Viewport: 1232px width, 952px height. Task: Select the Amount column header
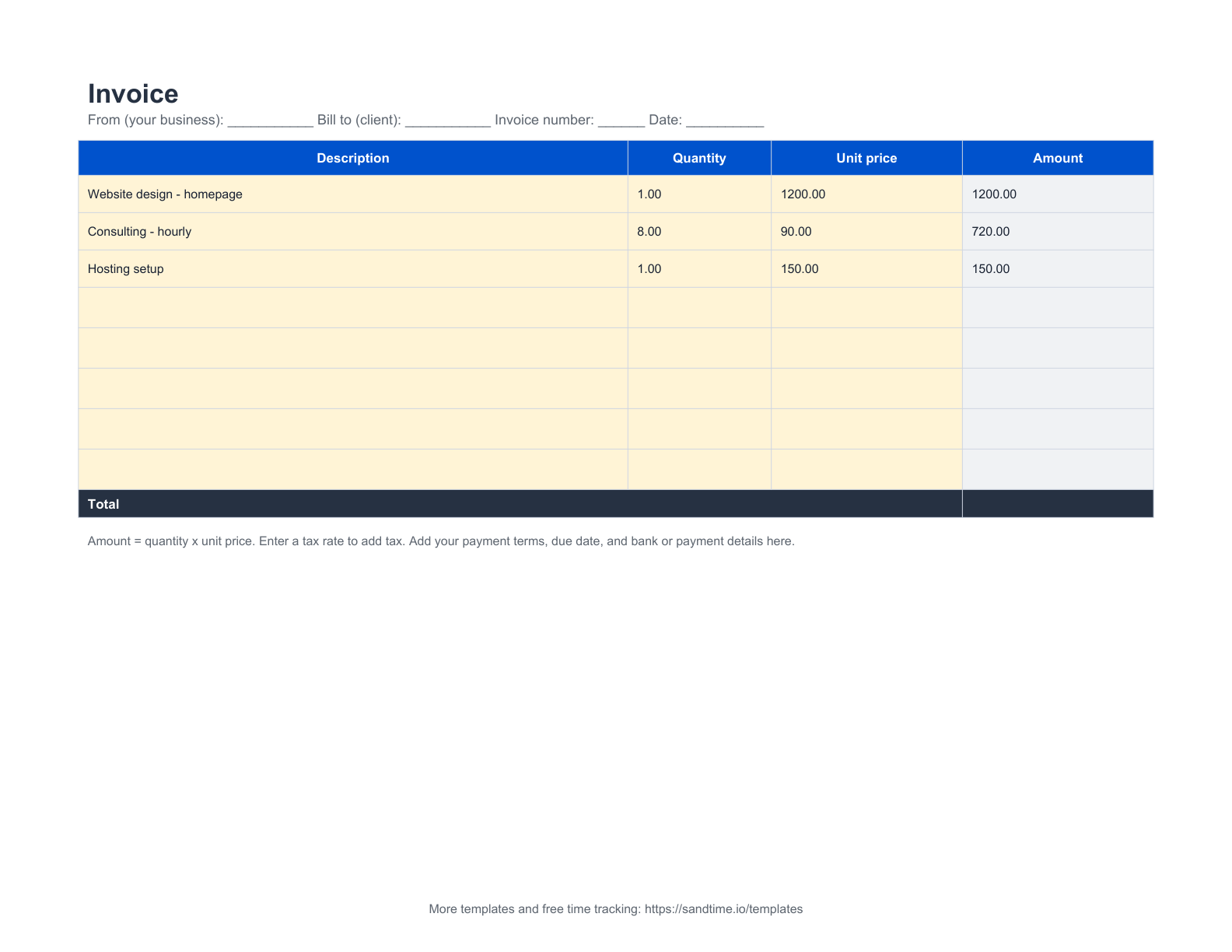pyautogui.click(x=1058, y=158)
